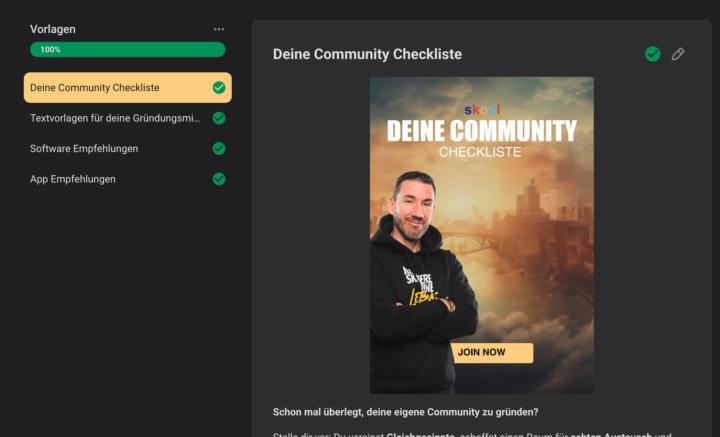Screen dimensions: 720x437
Task: Toggle checkmark for App Empfehlungen
Action: tap(219, 179)
